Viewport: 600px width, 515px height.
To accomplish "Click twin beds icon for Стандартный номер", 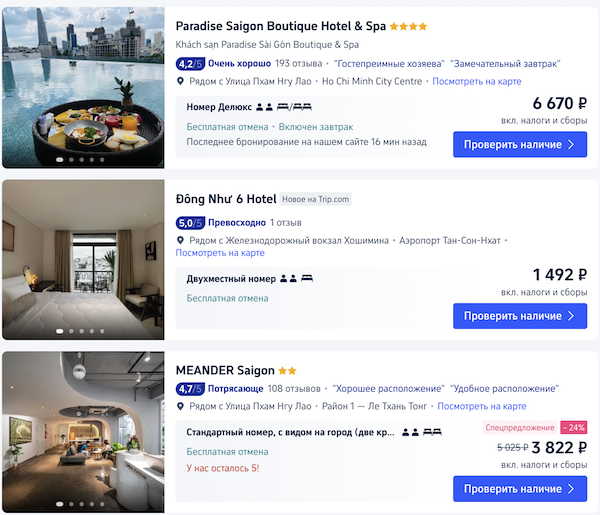I will pos(432,432).
